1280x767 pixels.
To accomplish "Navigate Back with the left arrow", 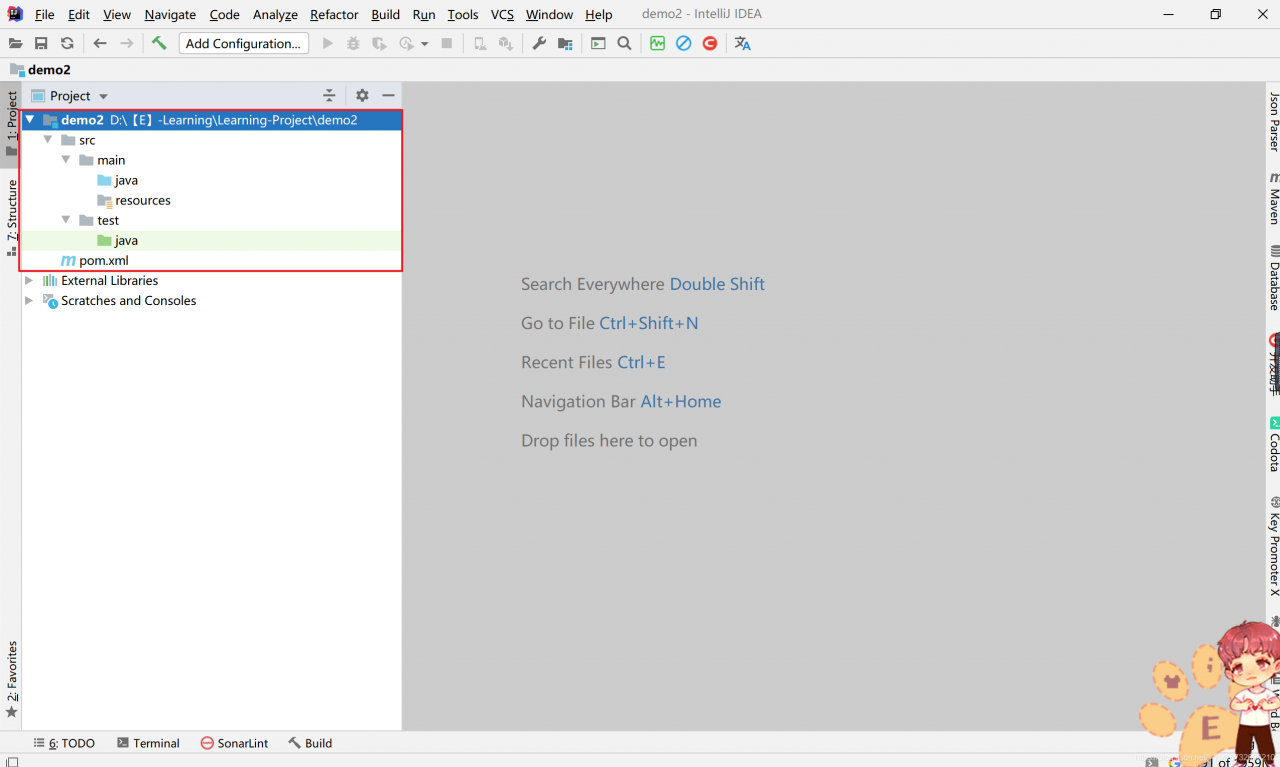I will 100,43.
